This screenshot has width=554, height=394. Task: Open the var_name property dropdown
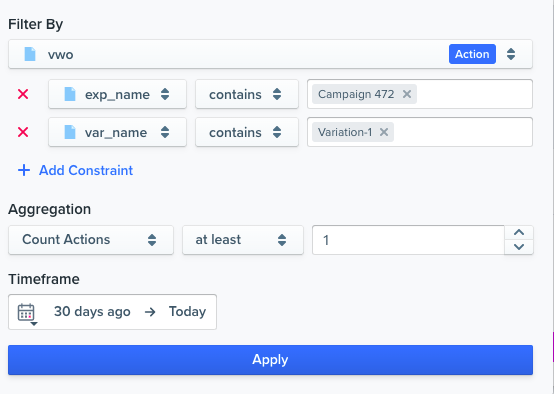click(117, 132)
